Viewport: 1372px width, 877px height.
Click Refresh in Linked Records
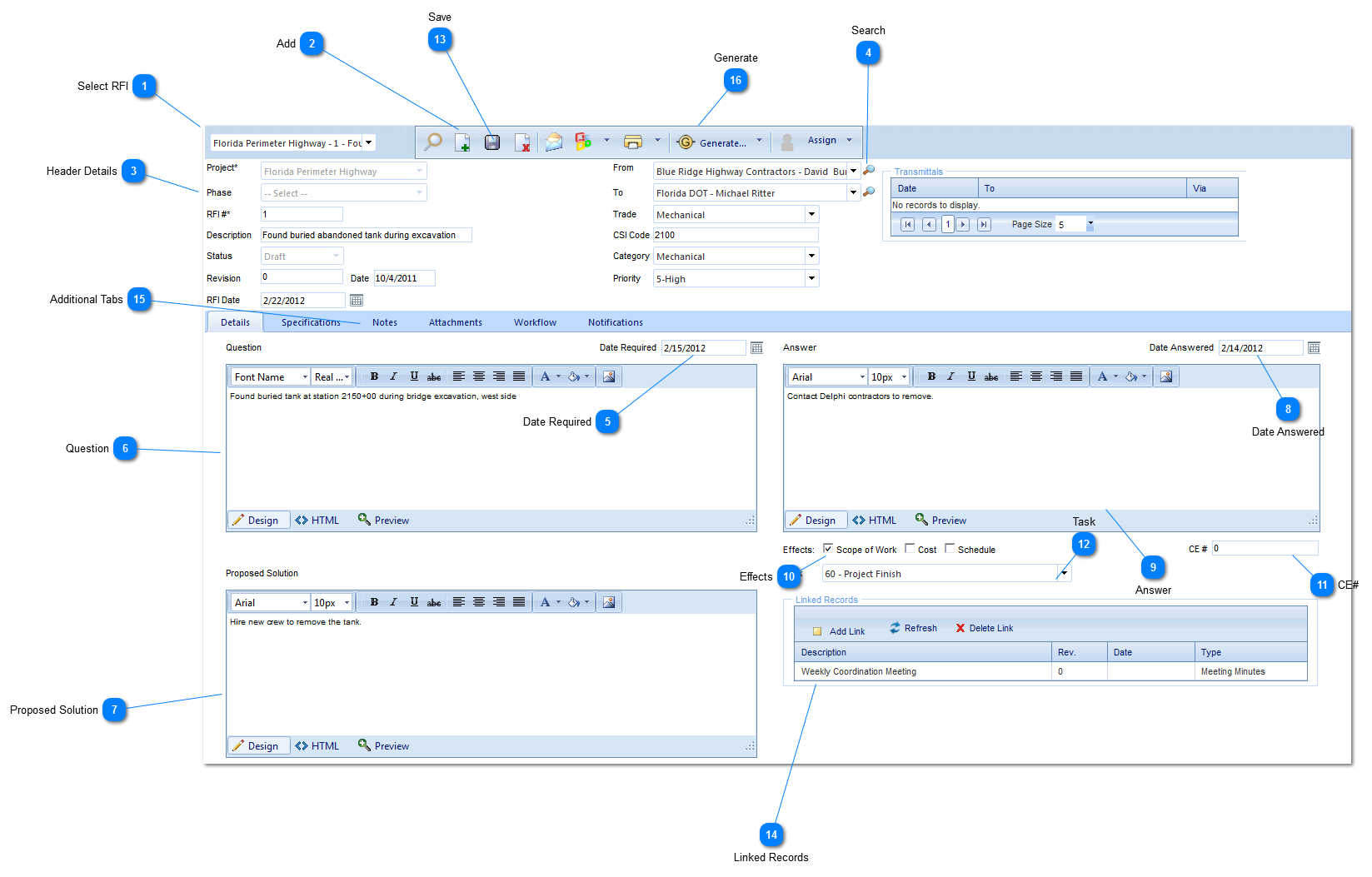pyautogui.click(x=913, y=628)
